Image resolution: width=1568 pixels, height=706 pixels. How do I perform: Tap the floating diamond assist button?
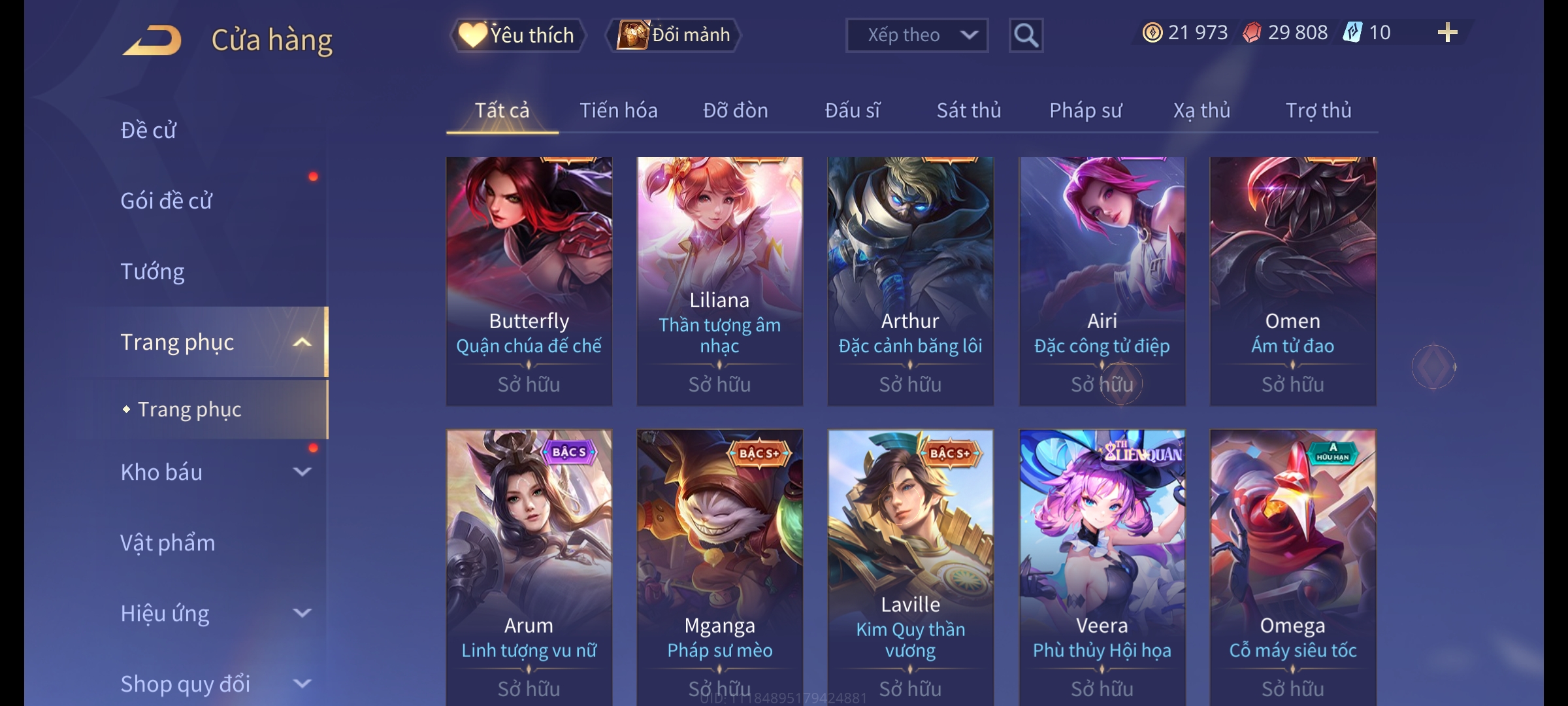(x=1434, y=367)
